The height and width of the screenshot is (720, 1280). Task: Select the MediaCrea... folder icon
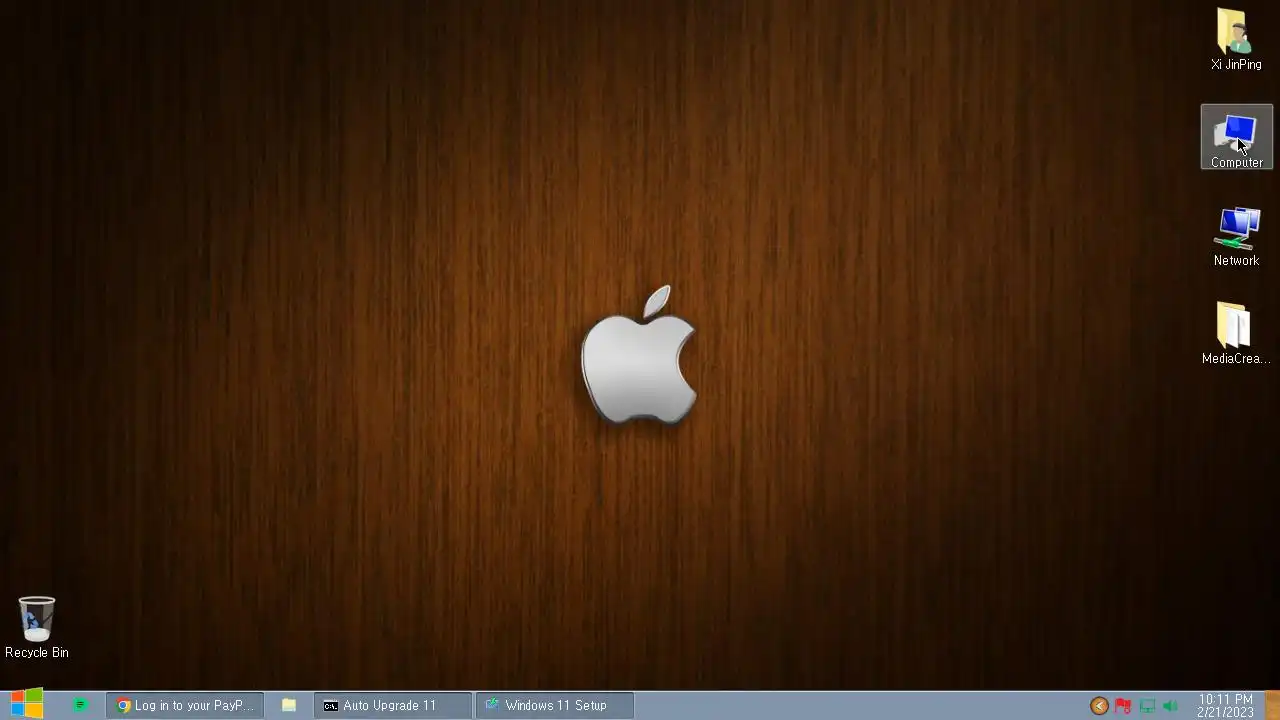click(1236, 334)
